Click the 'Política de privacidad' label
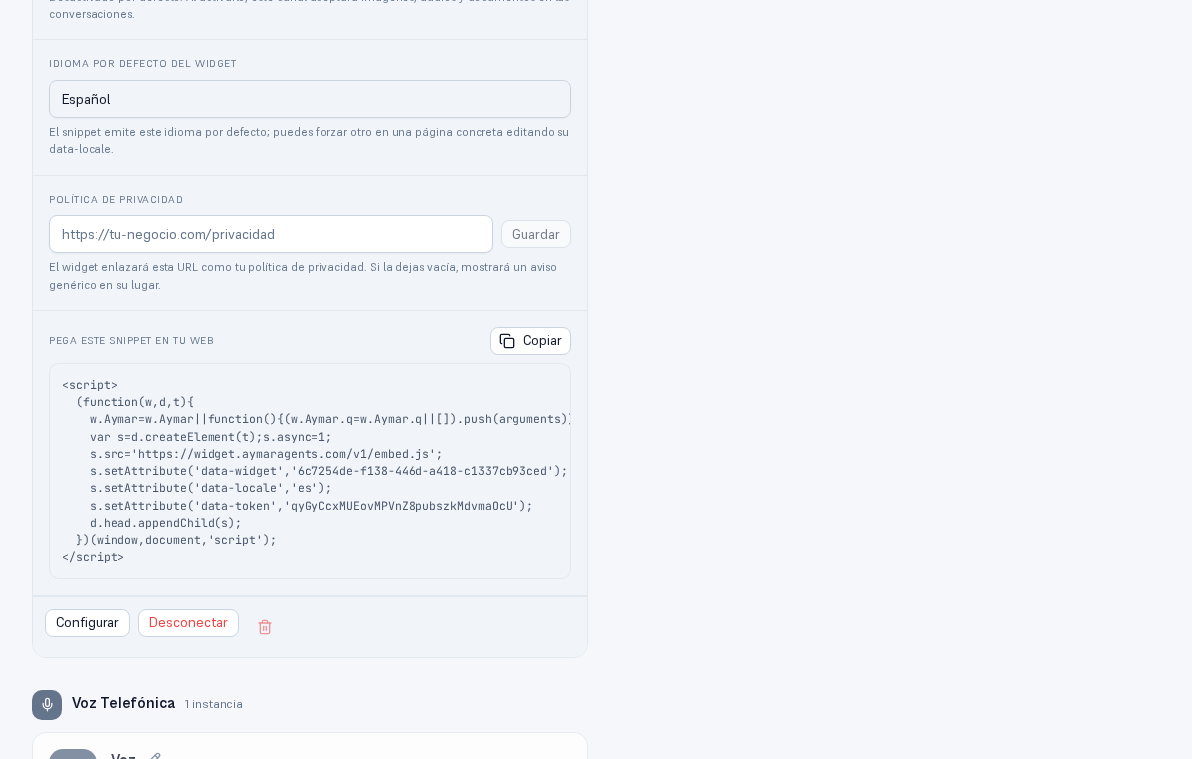Image resolution: width=1192 pixels, height=759 pixels. click(116, 200)
